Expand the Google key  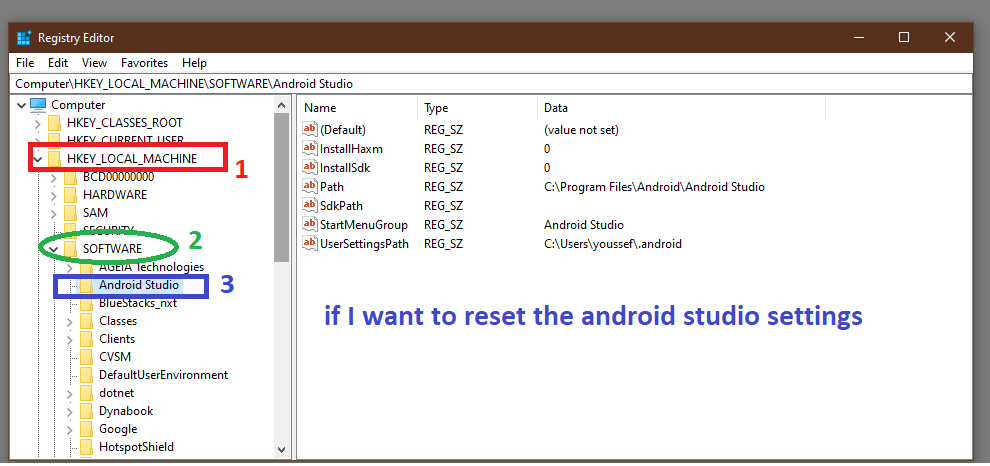click(x=71, y=429)
